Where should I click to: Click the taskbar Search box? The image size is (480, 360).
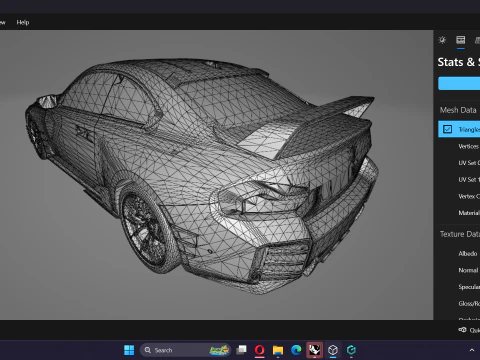pos(186,350)
